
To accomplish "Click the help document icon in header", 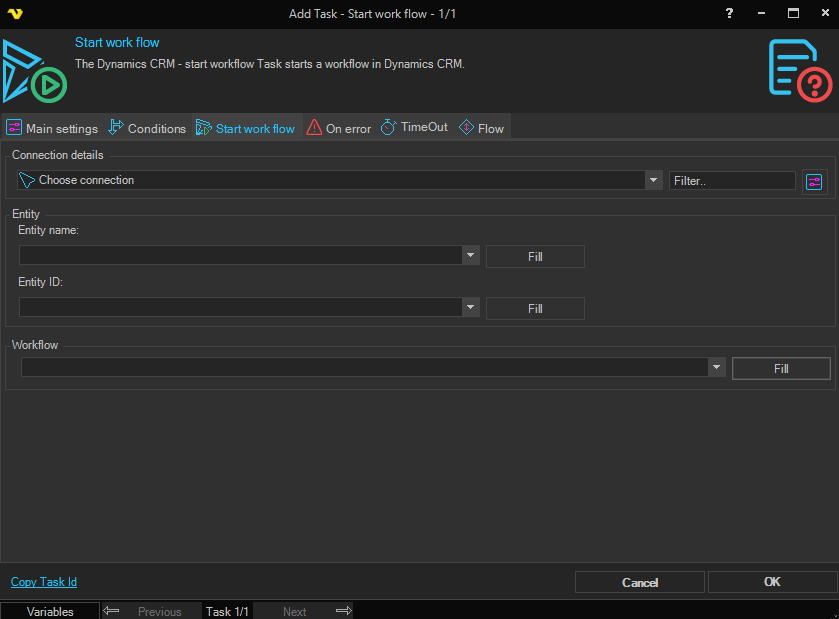I will point(799,69).
